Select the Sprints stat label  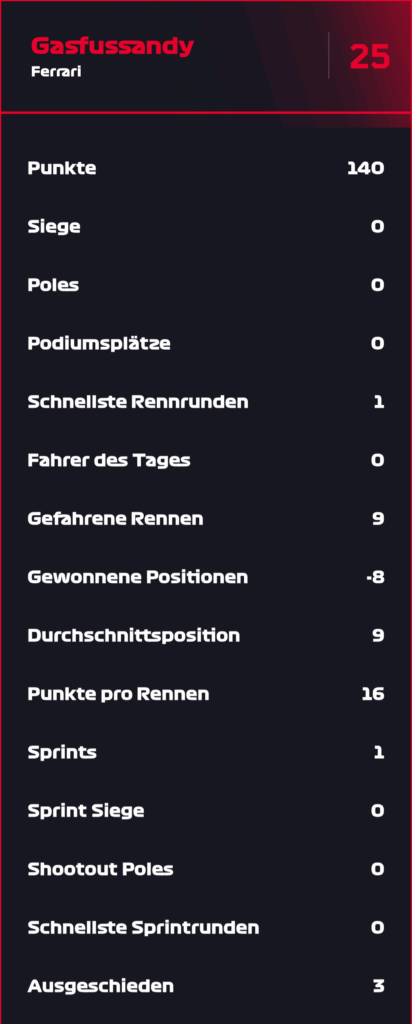(62, 752)
